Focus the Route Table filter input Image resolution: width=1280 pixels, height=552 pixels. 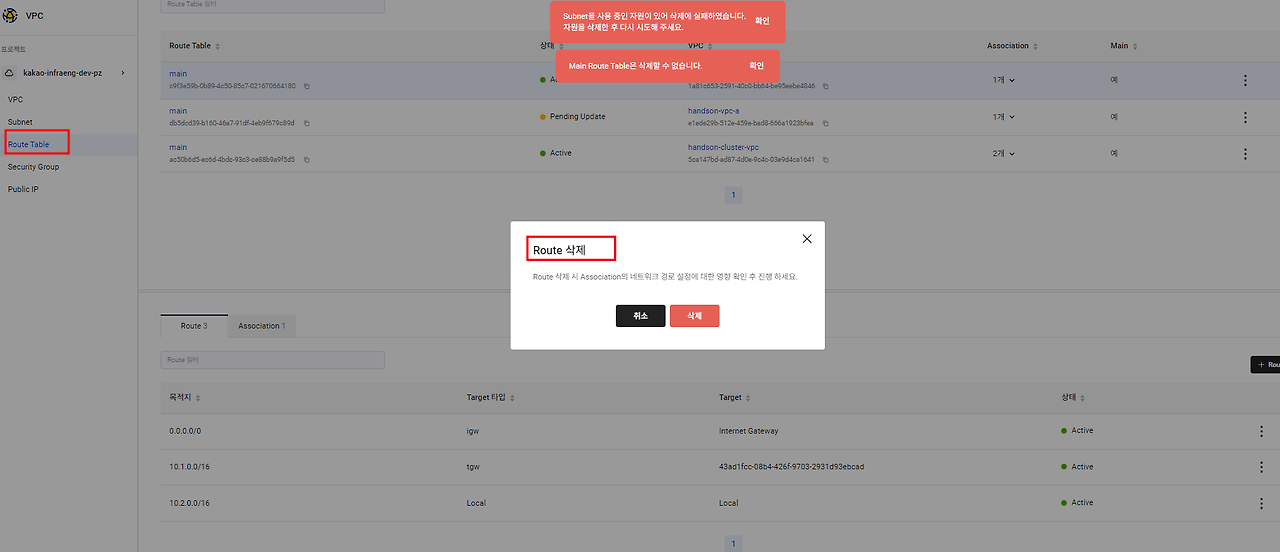pos(272,5)
